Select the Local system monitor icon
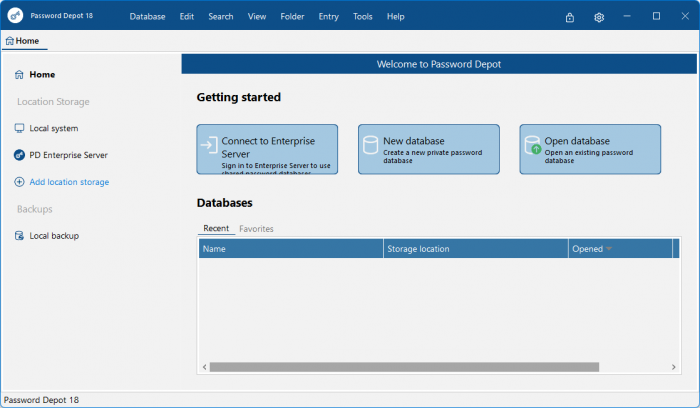The width and height of the screenshot is (700, 408). (x=19, y=128)
